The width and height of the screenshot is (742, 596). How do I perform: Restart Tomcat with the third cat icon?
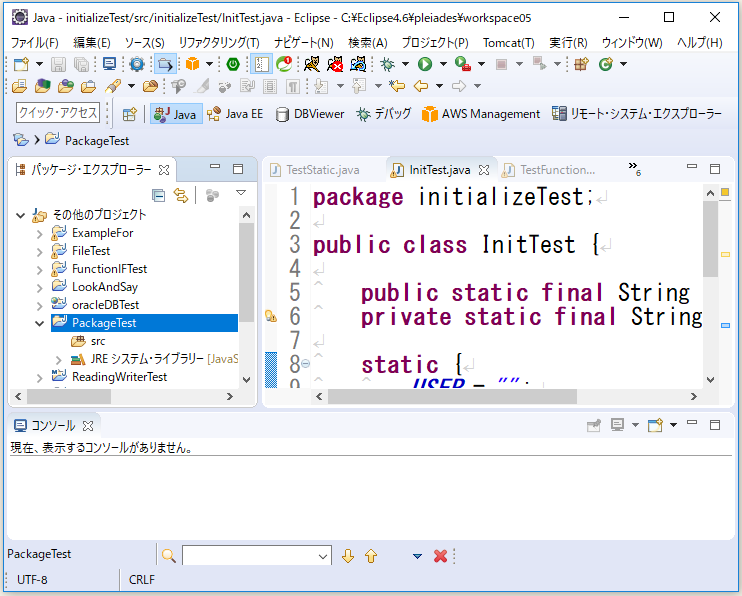point(358,64)
